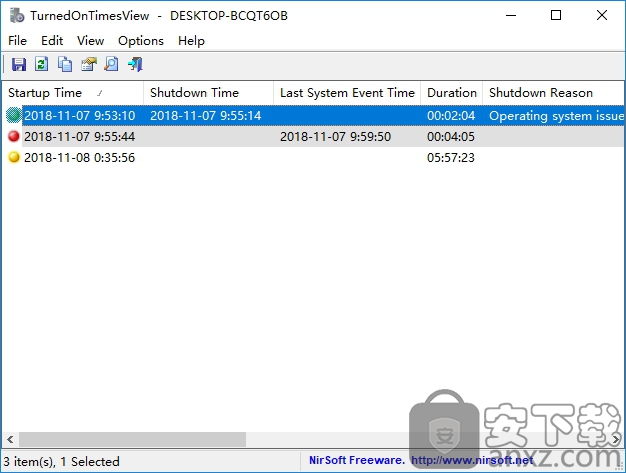
Task: Sort by the Duration column header
Action: [x=452, y=93]
